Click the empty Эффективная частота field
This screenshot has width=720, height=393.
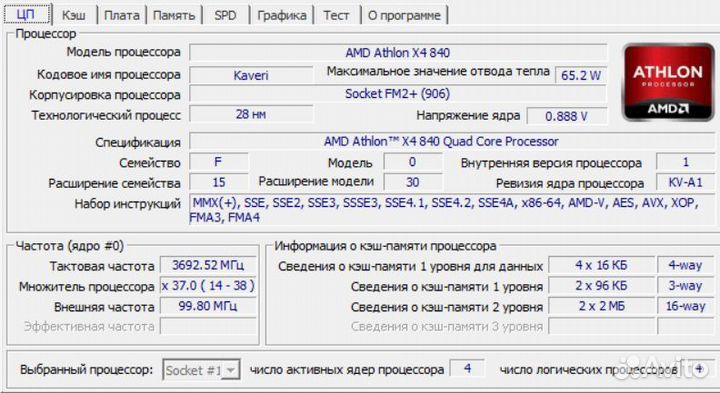point(208,326)
